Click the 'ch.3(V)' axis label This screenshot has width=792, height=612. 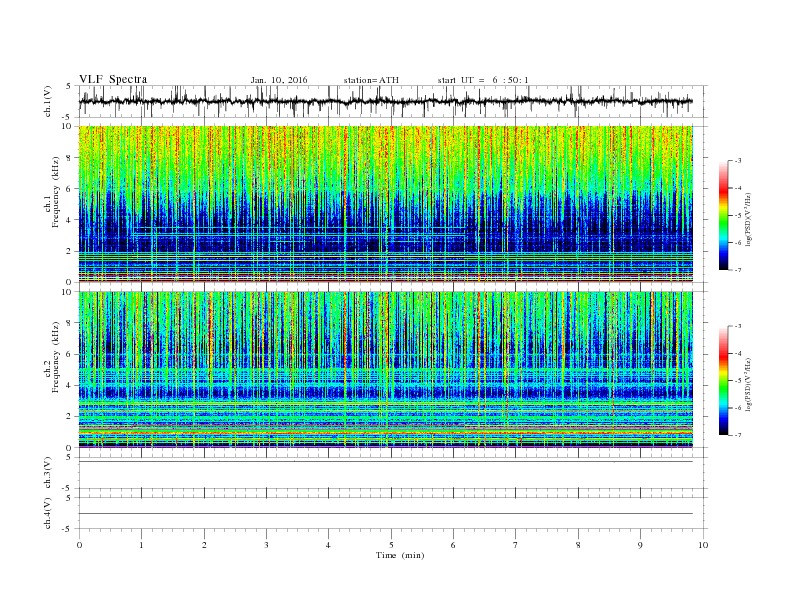(x=48, y=473)
